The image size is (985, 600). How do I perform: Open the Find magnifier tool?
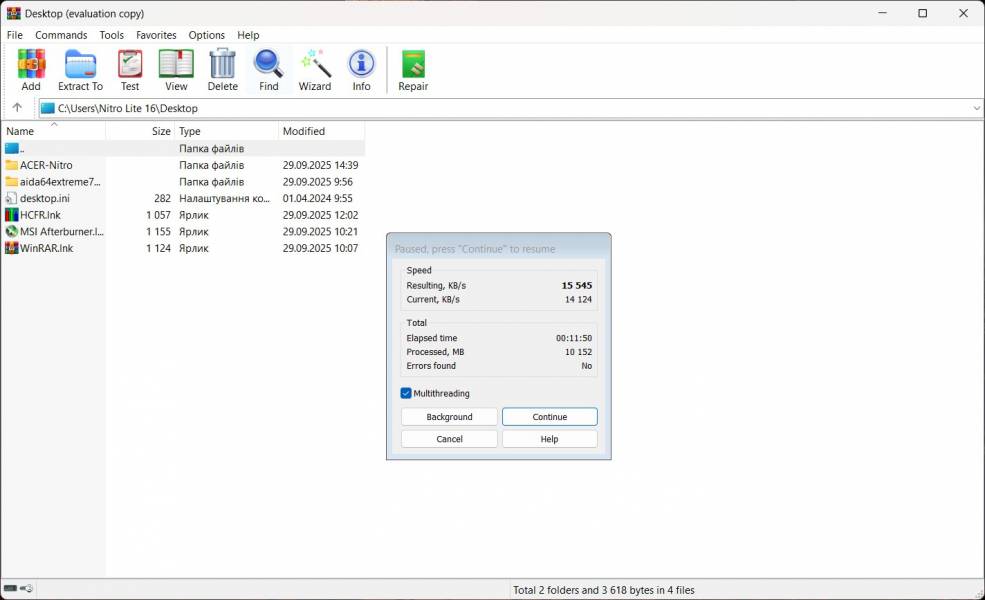click(x=268, y=69)
